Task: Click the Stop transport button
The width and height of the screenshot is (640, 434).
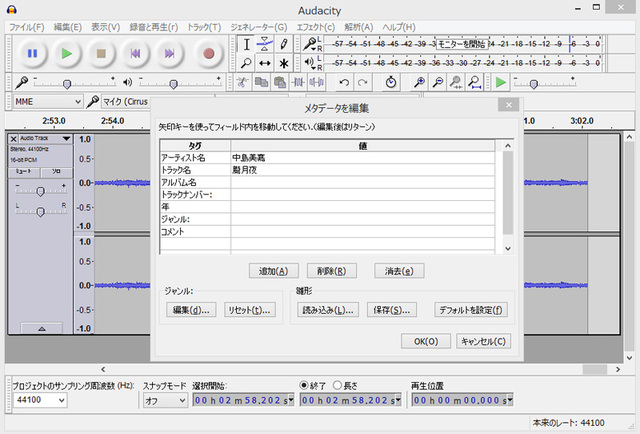Action: (x=101, y=53)
